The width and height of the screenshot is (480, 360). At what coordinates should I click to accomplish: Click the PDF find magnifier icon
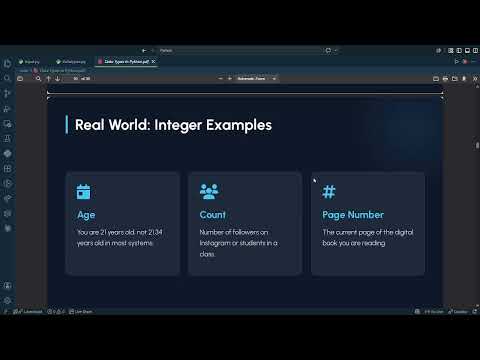click(39, 79)
